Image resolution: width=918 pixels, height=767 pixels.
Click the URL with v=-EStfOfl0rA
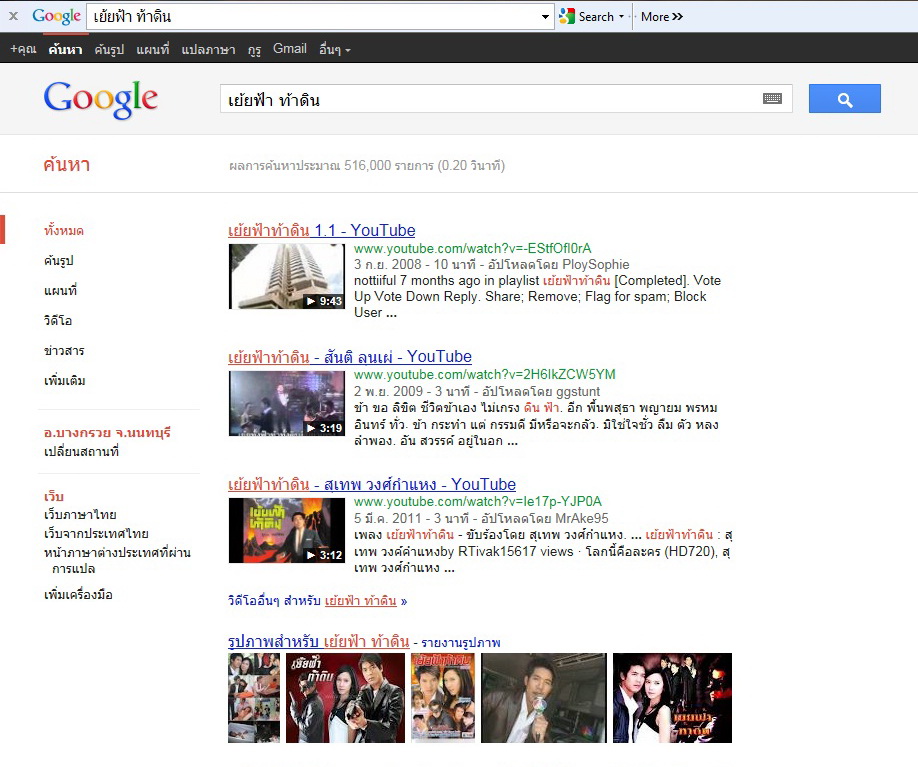472,248
